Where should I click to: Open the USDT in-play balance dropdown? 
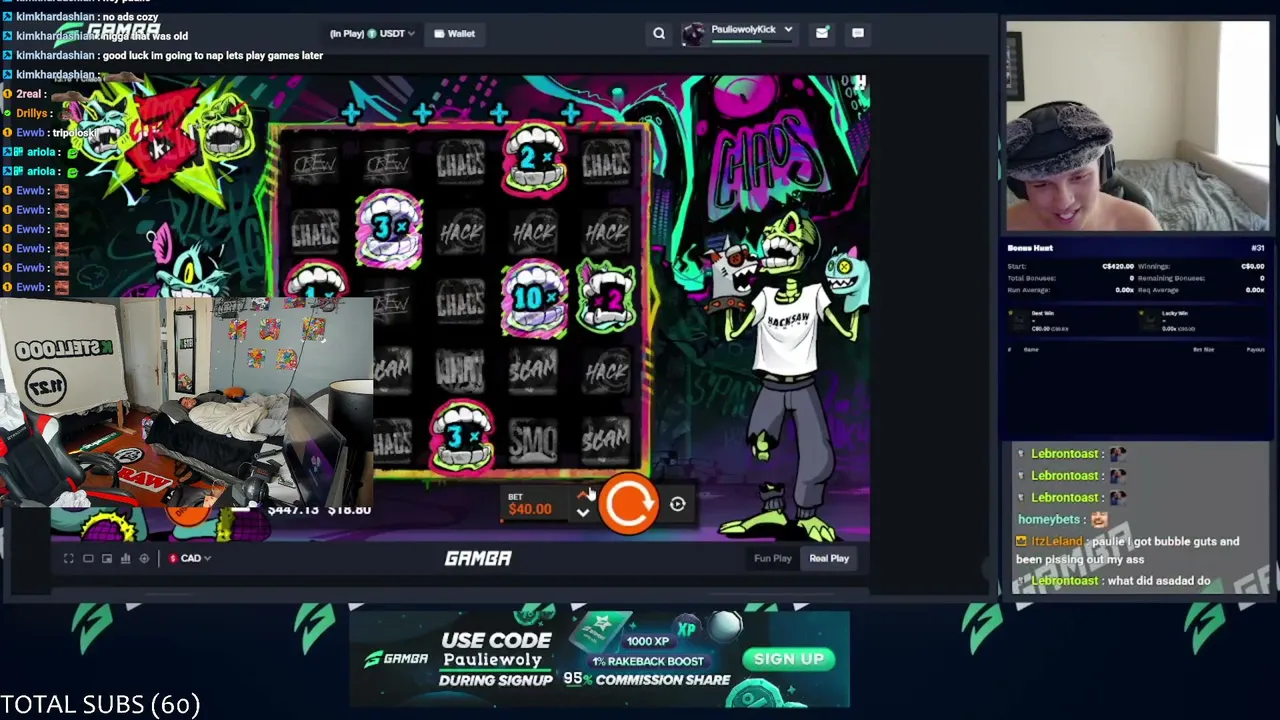[372, 34]
